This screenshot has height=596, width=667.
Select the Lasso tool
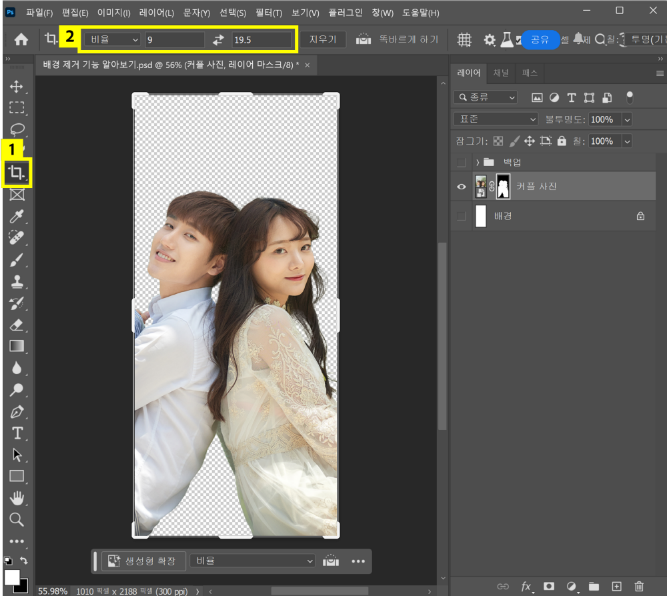coord(17,129)
